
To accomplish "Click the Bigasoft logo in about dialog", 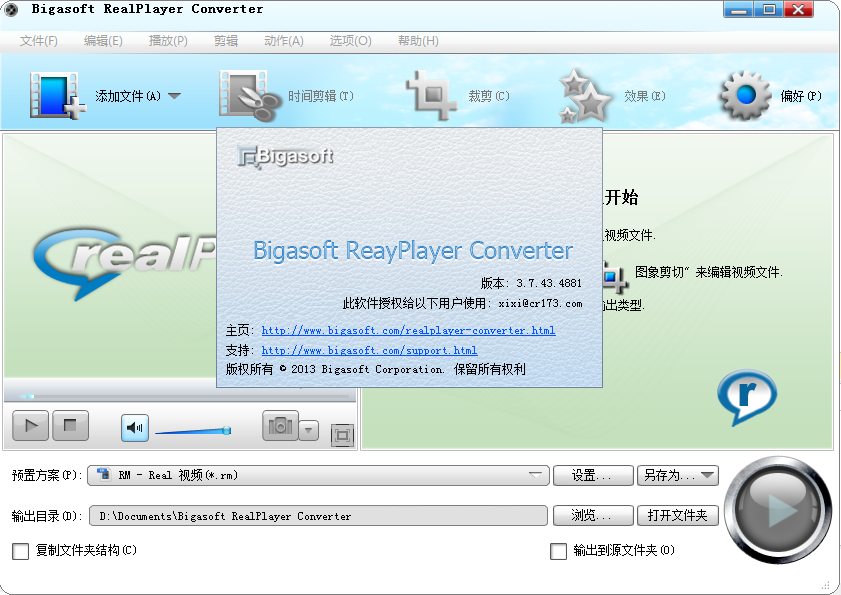I will point(285,157).
